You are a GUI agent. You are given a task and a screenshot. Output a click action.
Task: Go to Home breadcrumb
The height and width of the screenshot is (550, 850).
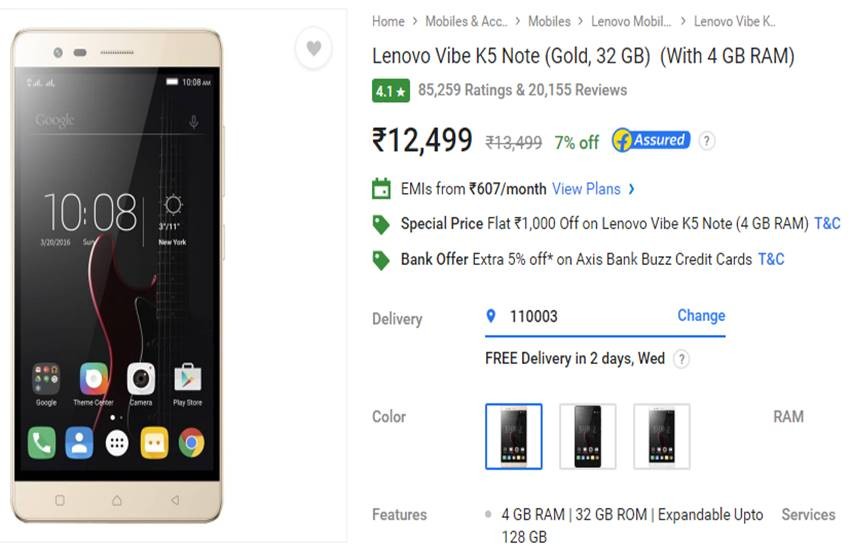pyautogui.click(x=388, y=22)
